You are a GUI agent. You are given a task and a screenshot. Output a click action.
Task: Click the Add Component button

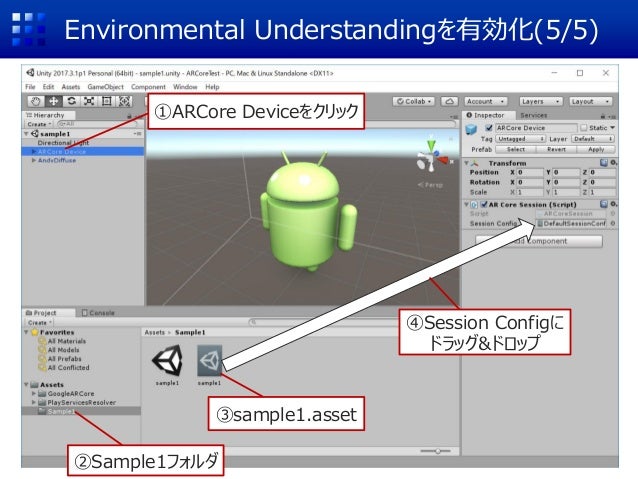click(539, 241)
